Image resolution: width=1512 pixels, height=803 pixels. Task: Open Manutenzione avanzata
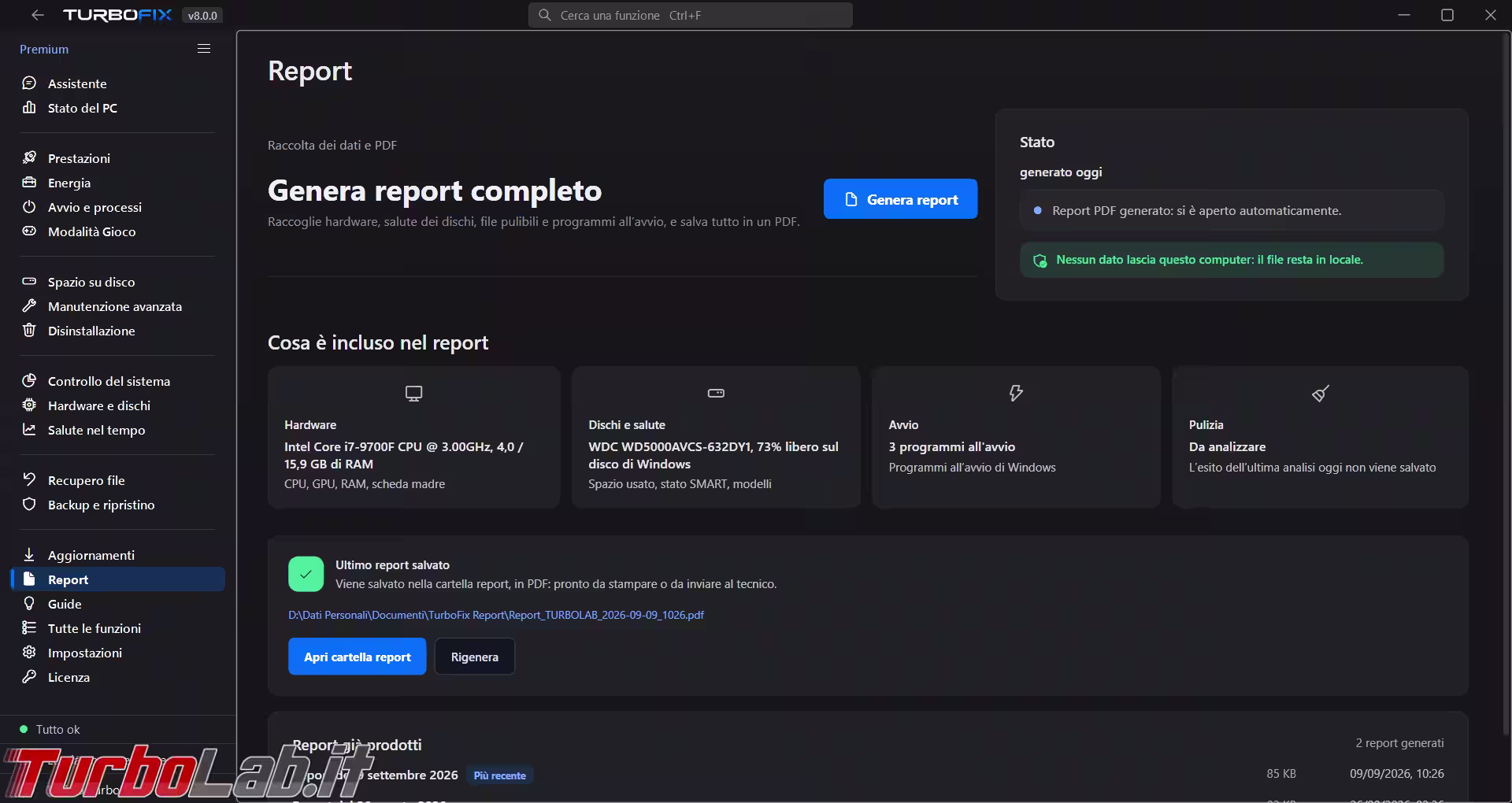(x=117, y=306)
